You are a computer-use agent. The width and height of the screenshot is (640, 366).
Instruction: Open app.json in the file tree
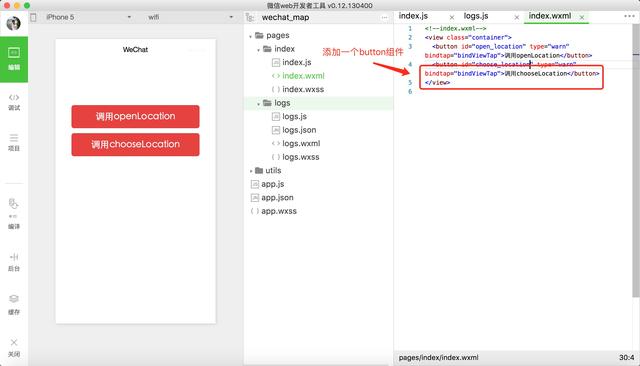tap(277, 197)
